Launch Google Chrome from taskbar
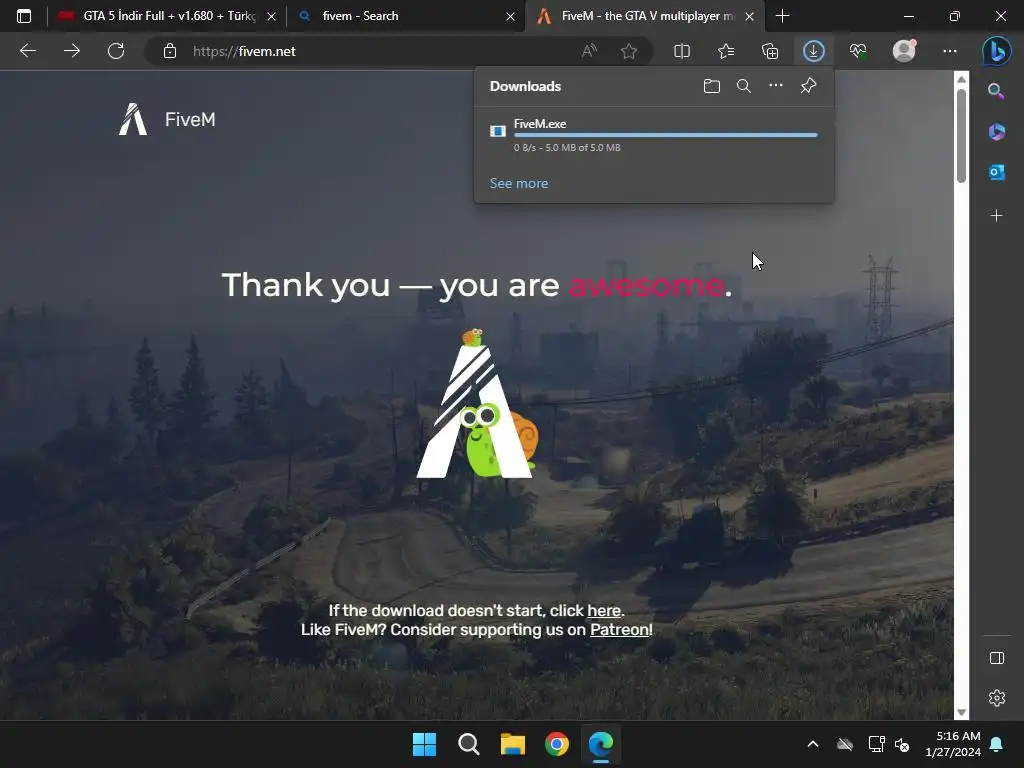Viewport: 1024px width, 768px height. click(557, 744)
